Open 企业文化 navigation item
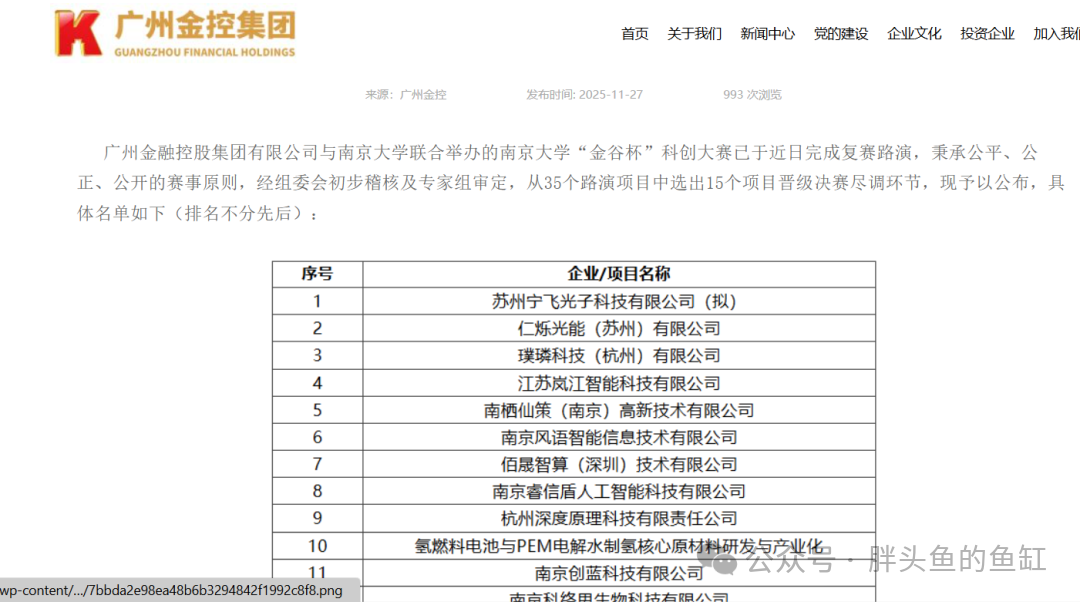Viewport: 1080px width, 602px height. coord(914,34)
